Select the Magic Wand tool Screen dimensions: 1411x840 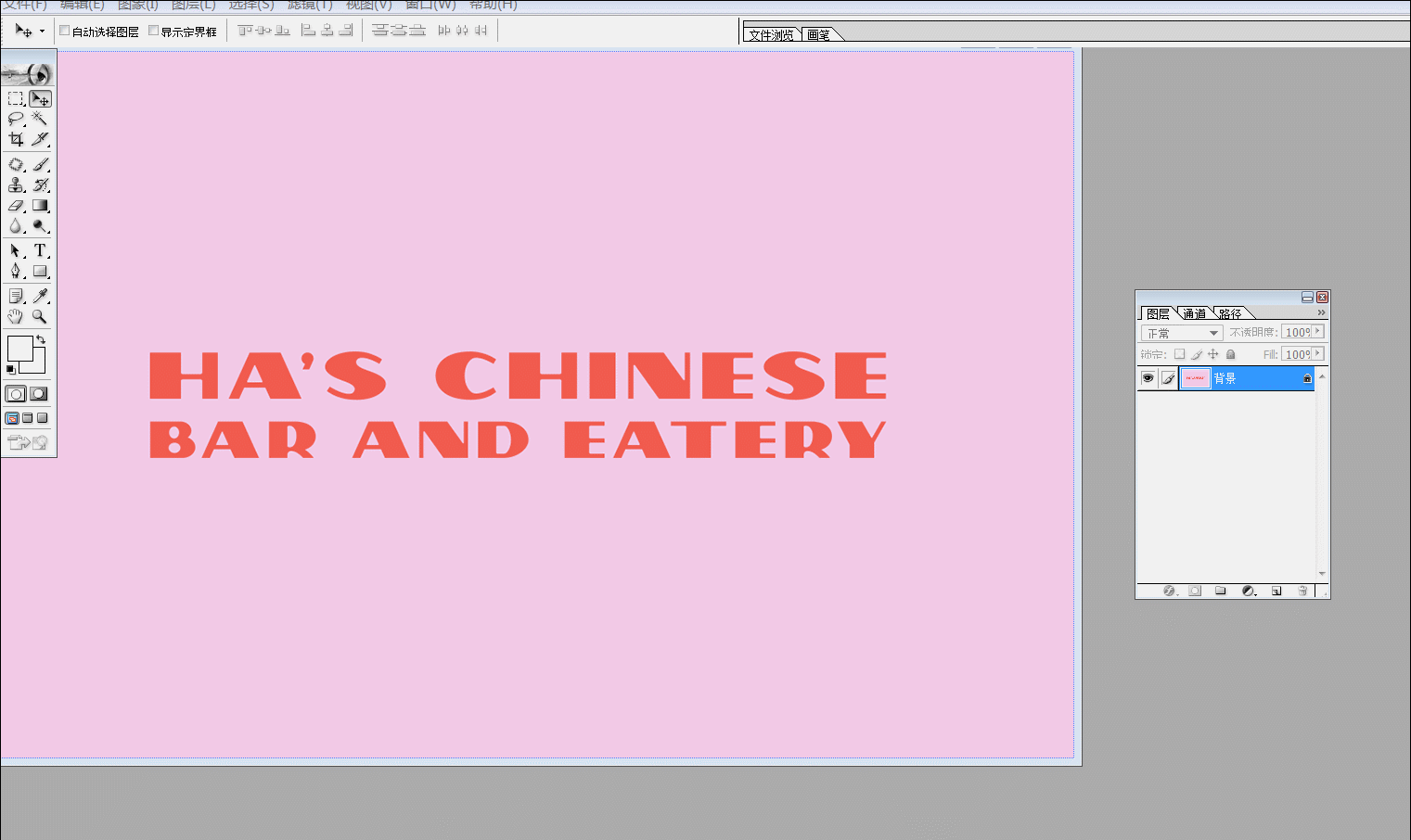[x=40, y=119]
